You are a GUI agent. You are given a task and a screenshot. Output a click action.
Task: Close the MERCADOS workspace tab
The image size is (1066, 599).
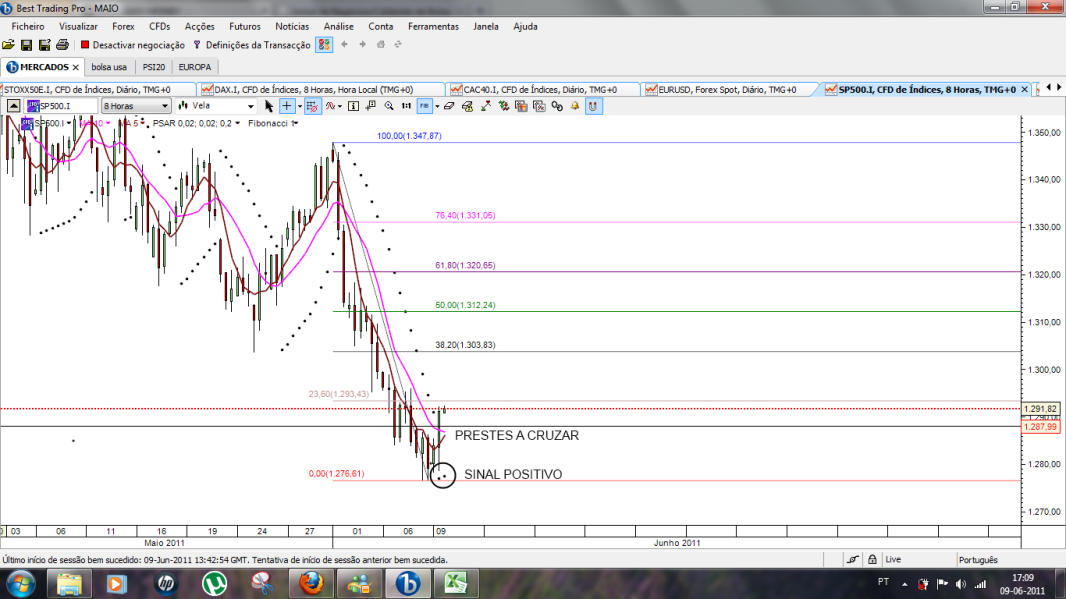(75, 67)
